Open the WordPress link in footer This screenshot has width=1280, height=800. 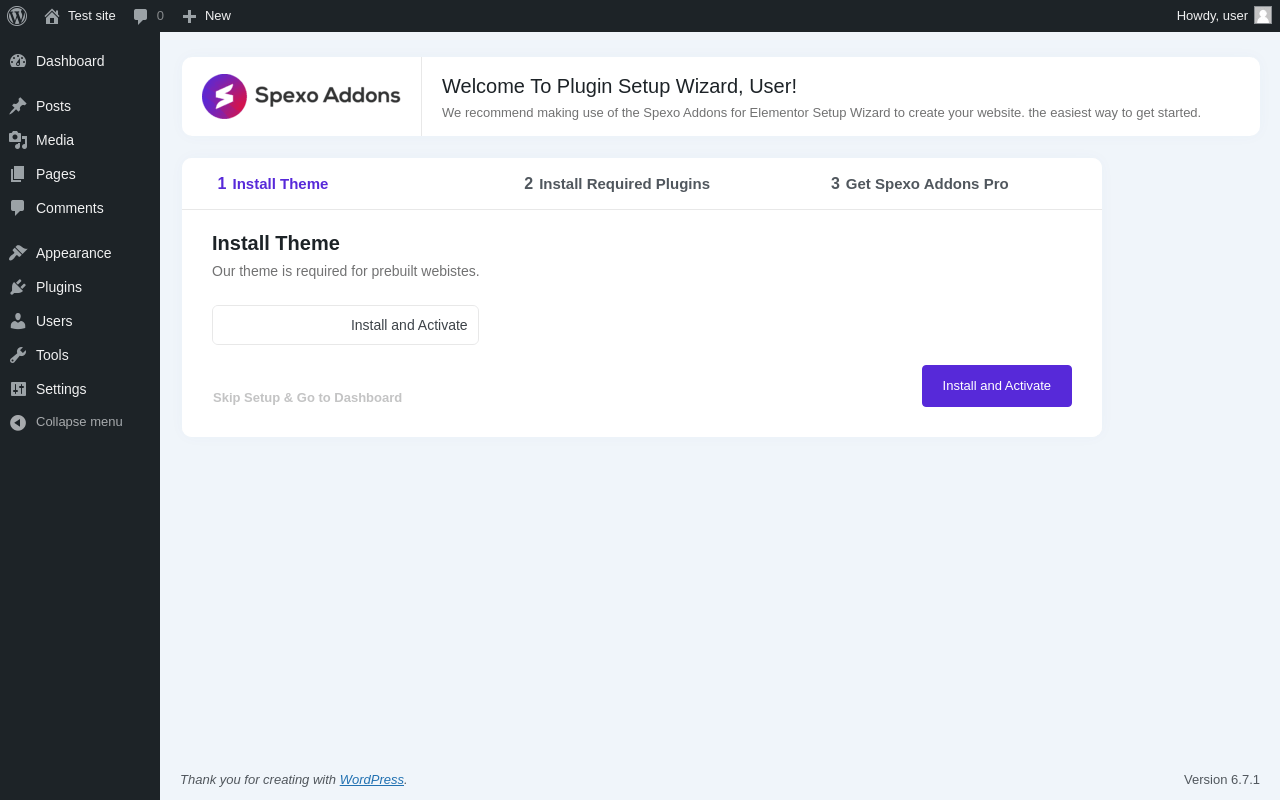(372, 780)
